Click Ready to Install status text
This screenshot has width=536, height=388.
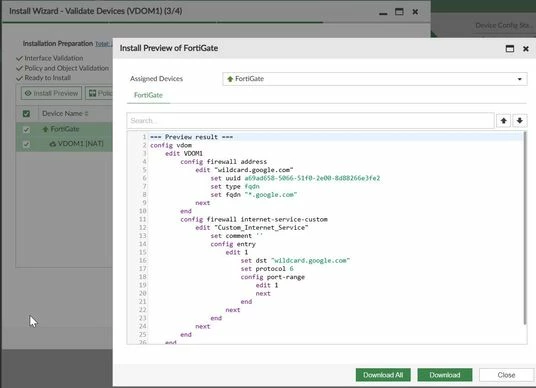pos(48,78)
